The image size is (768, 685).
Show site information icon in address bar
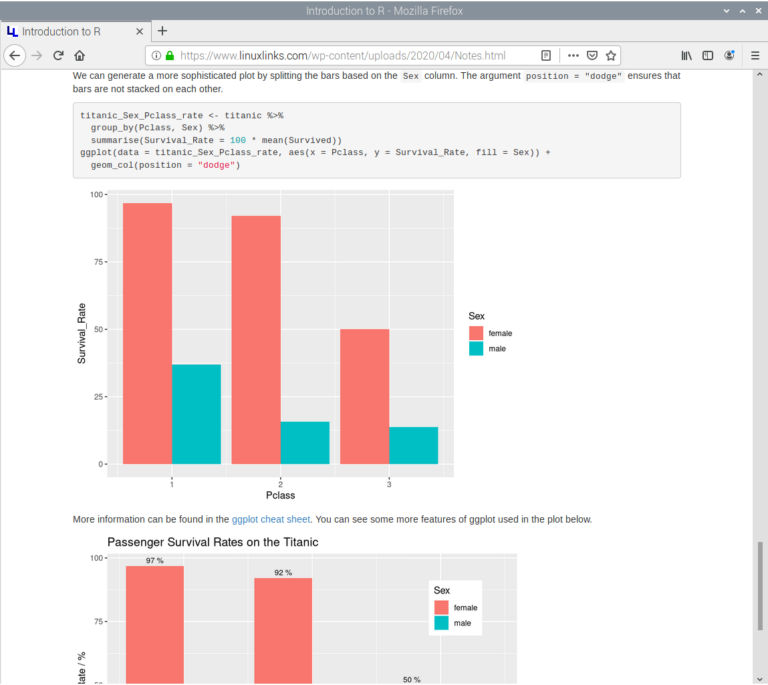tap(155, 55)
